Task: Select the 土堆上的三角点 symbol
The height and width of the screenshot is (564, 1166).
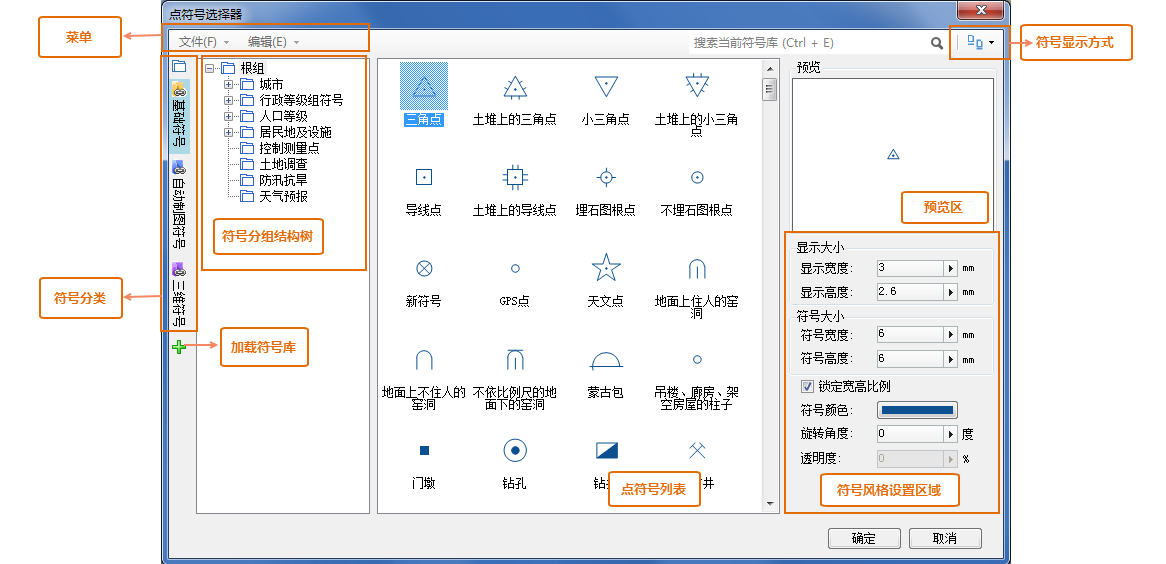Action: [515, 87]
